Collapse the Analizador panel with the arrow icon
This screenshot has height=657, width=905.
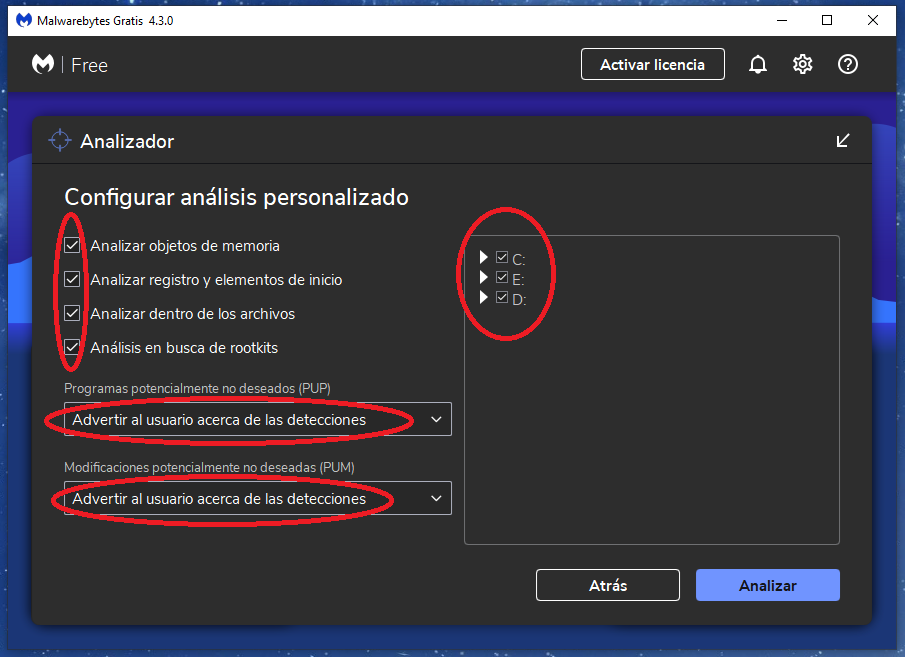(843, 141)
